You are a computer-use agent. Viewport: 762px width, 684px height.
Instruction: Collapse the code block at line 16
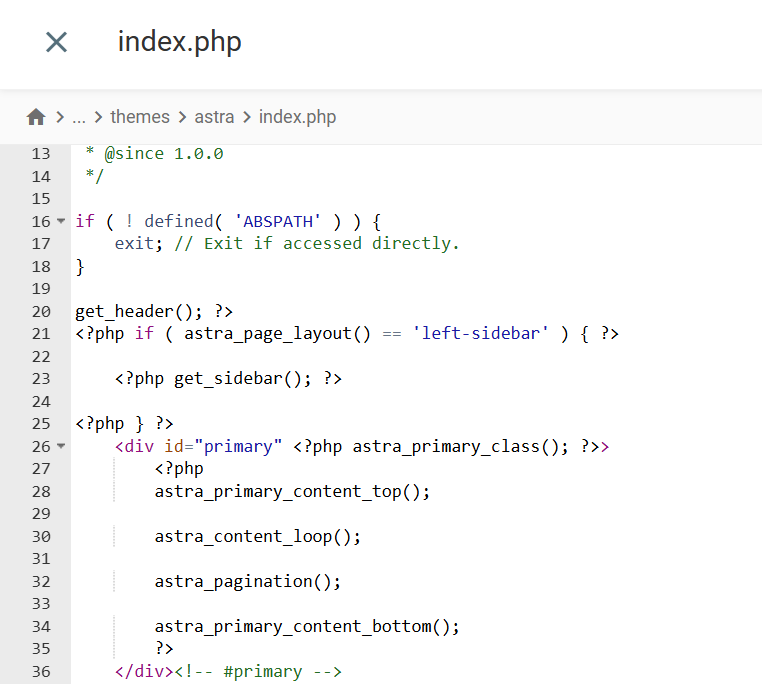pos(62,221)
